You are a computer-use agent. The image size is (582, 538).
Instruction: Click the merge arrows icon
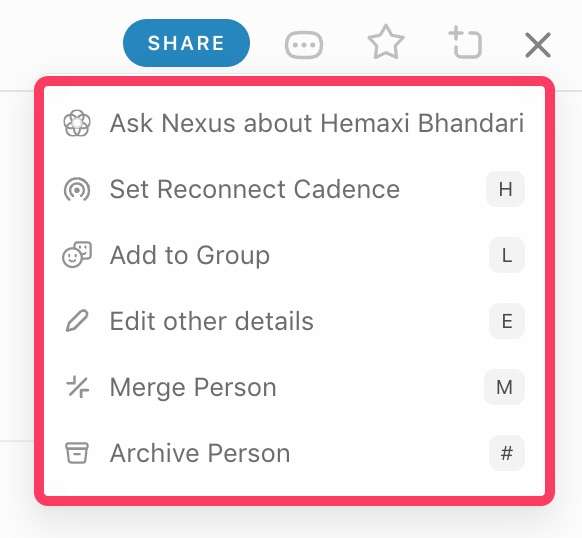77,387
